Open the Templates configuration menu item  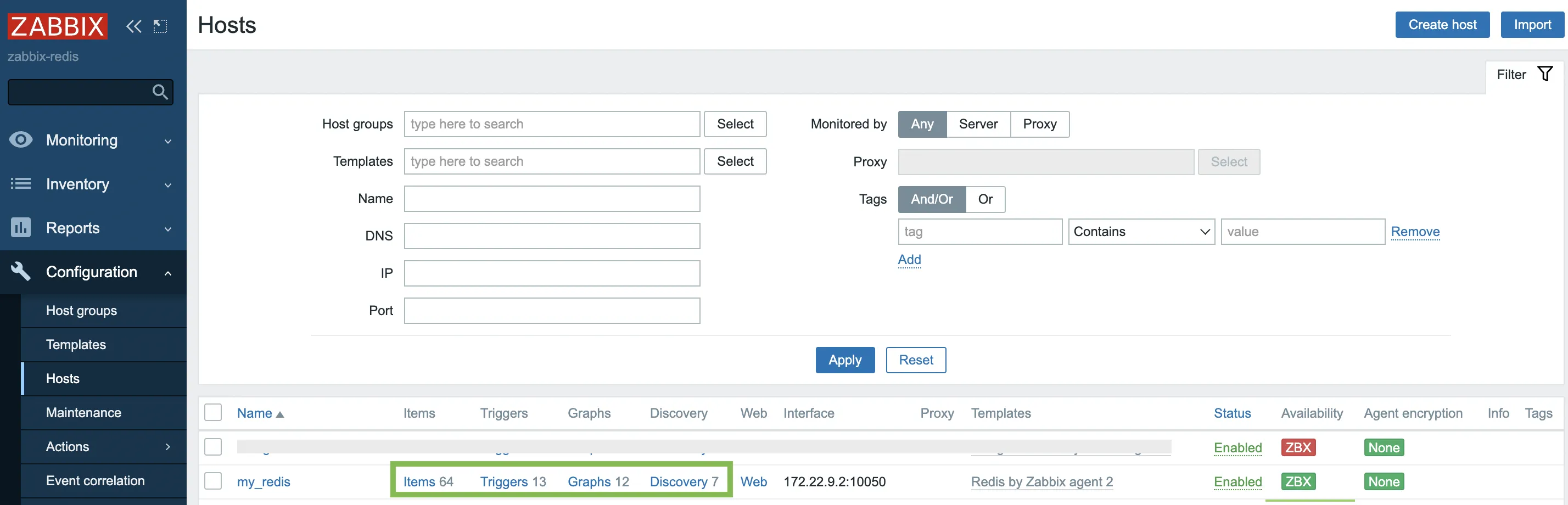pos(76,344)
